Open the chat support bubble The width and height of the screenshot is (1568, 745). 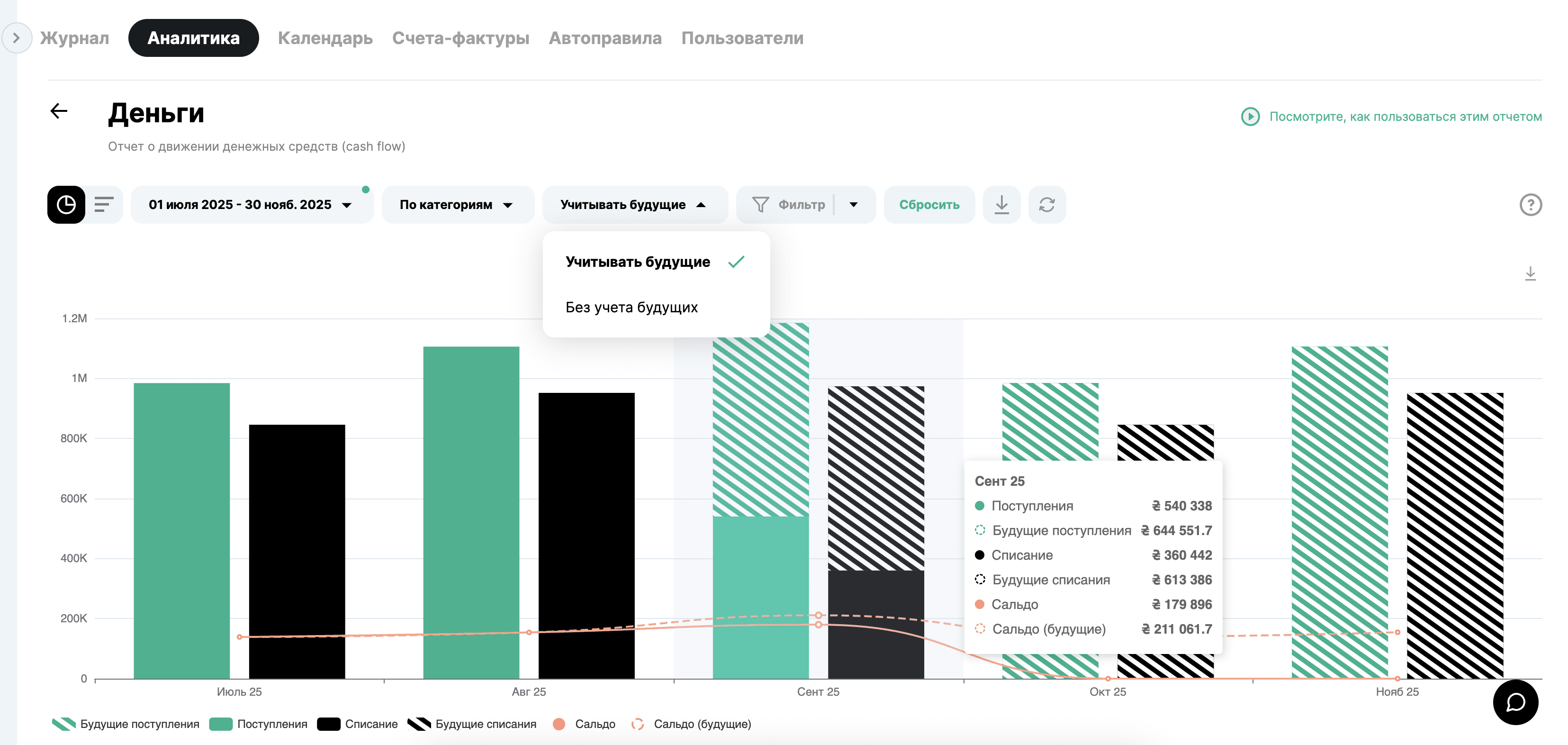coord(1515,702)
